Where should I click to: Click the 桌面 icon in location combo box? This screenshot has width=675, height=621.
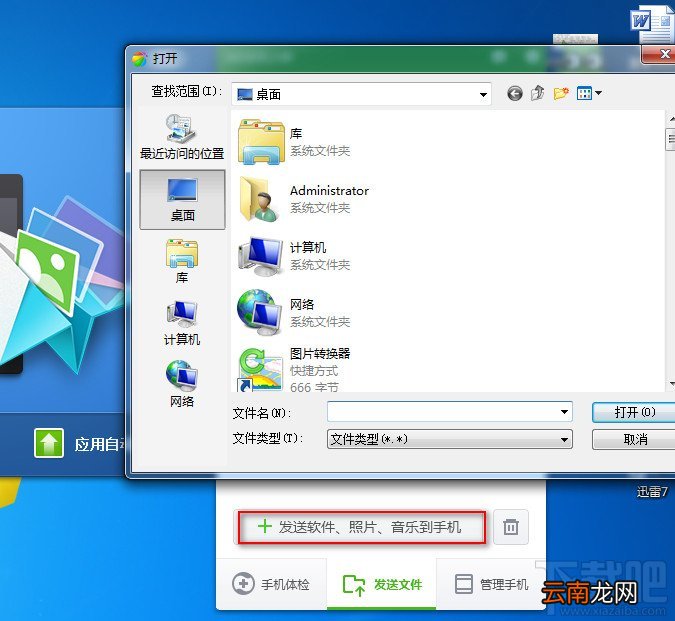[x=245, y=94]
